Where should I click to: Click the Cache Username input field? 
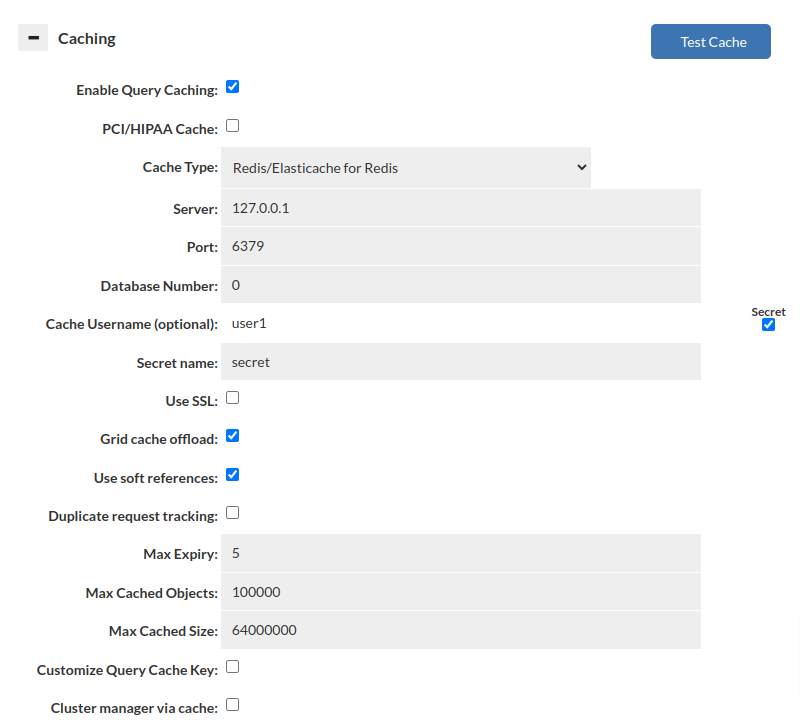pos(460,323)
